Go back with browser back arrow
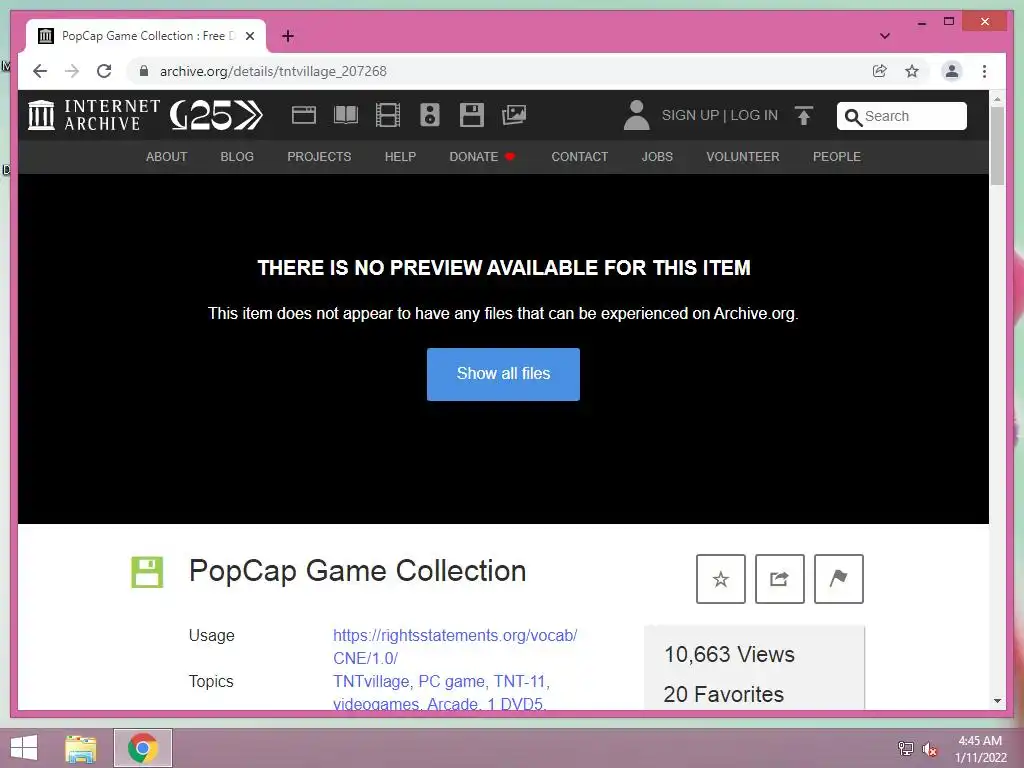The image size is (1024, 768). pos(40,71)
